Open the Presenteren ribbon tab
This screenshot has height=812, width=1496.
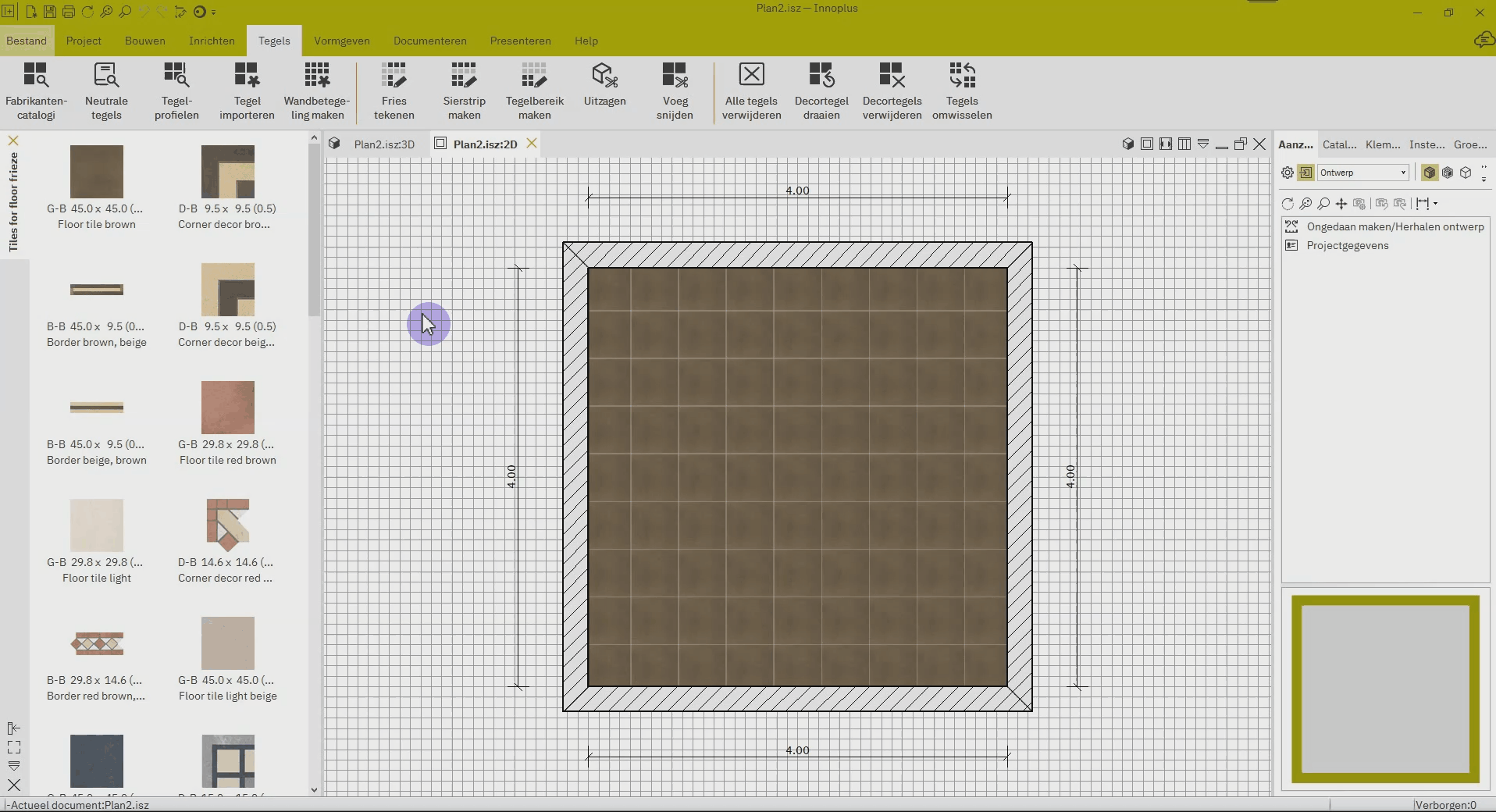click(x=521, y=41)
